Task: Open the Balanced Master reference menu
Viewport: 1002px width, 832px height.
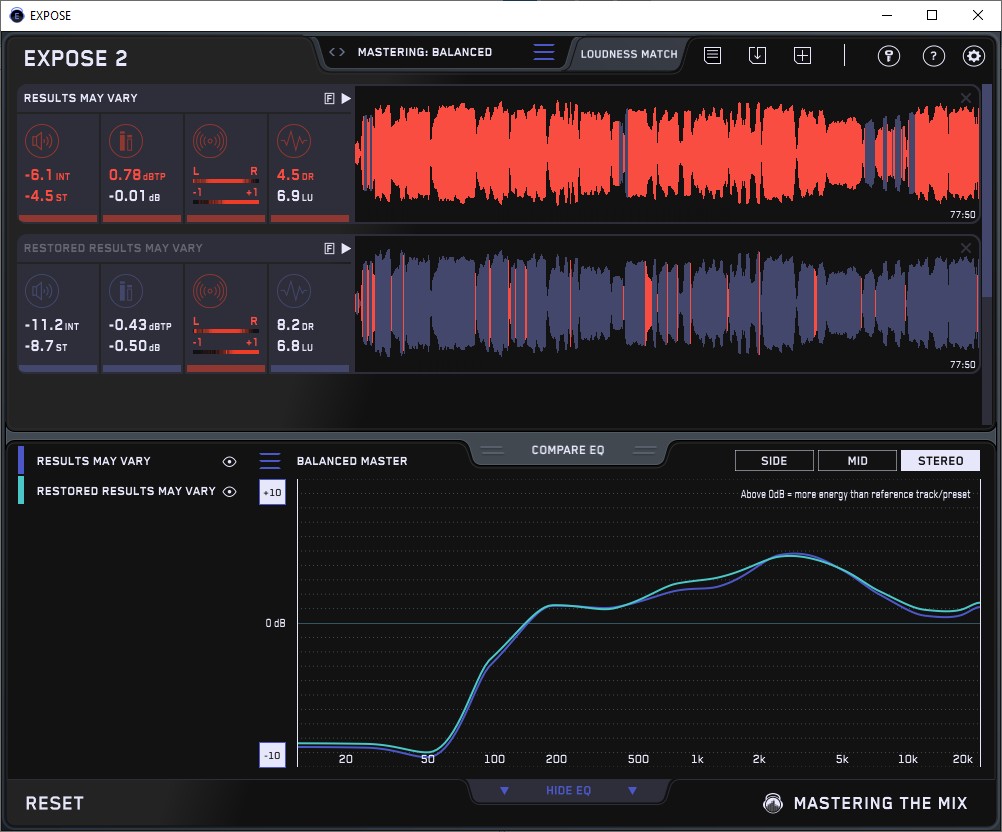Action: coord(270,461)
